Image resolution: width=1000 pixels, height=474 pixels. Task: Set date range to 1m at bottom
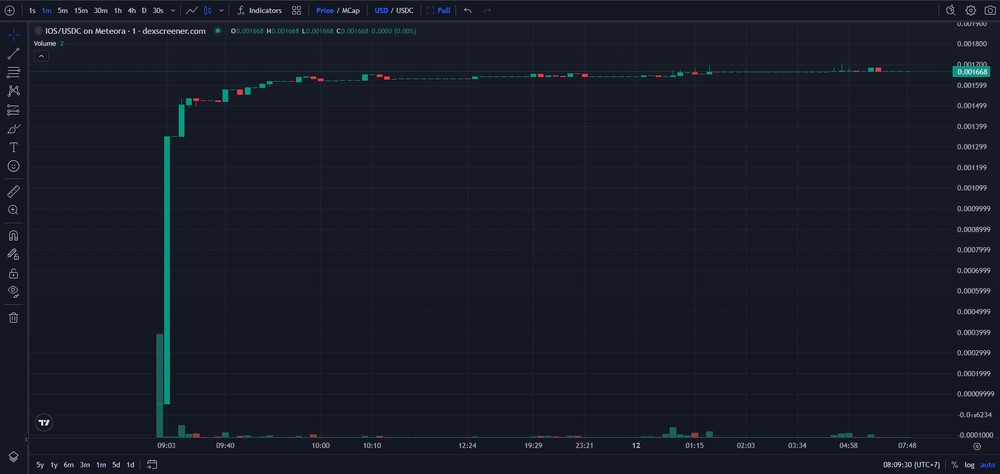tap(101, 465)
